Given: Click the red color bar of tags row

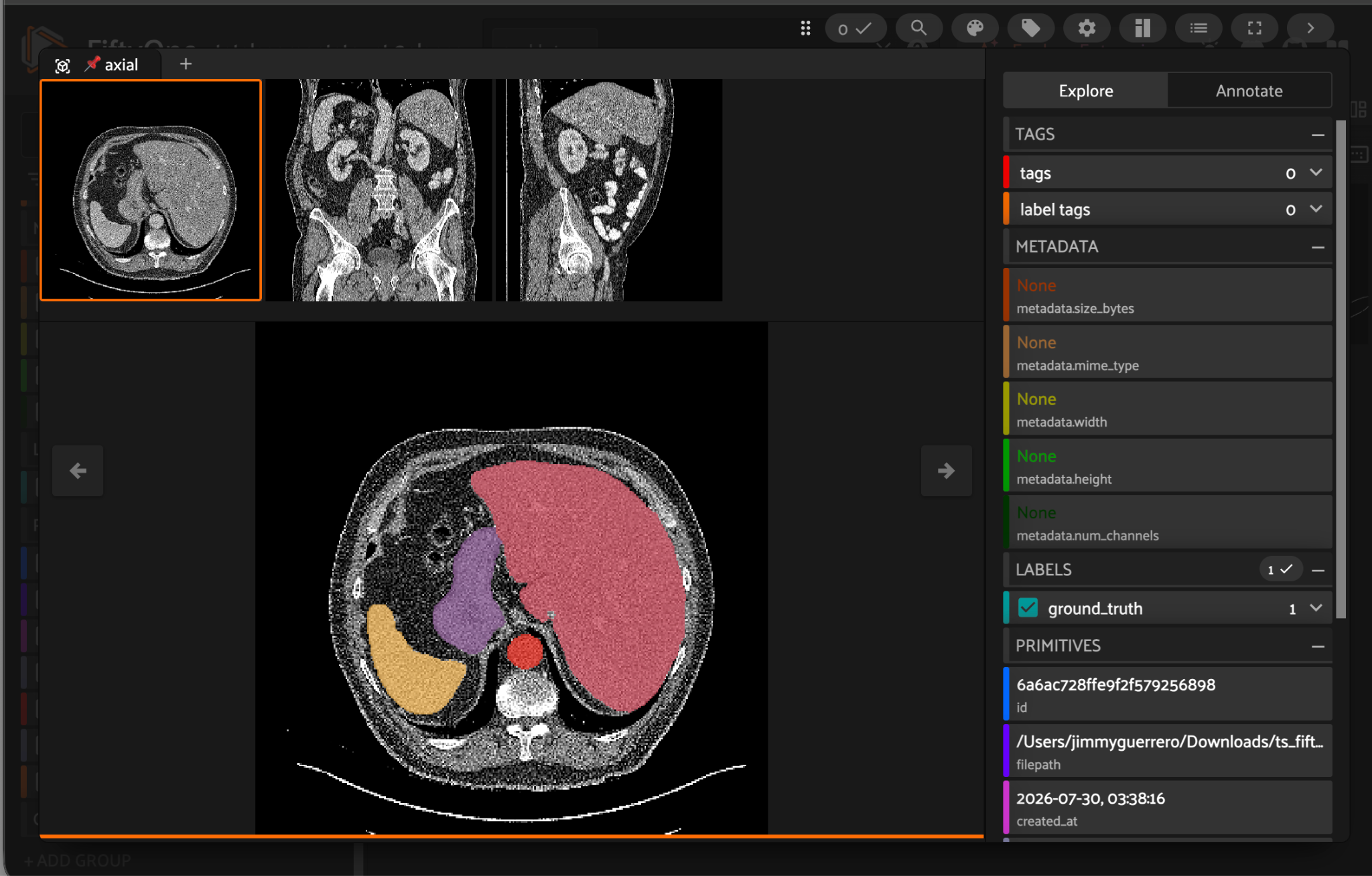Looking at the screenshot, I should [x=1006, y=173].
